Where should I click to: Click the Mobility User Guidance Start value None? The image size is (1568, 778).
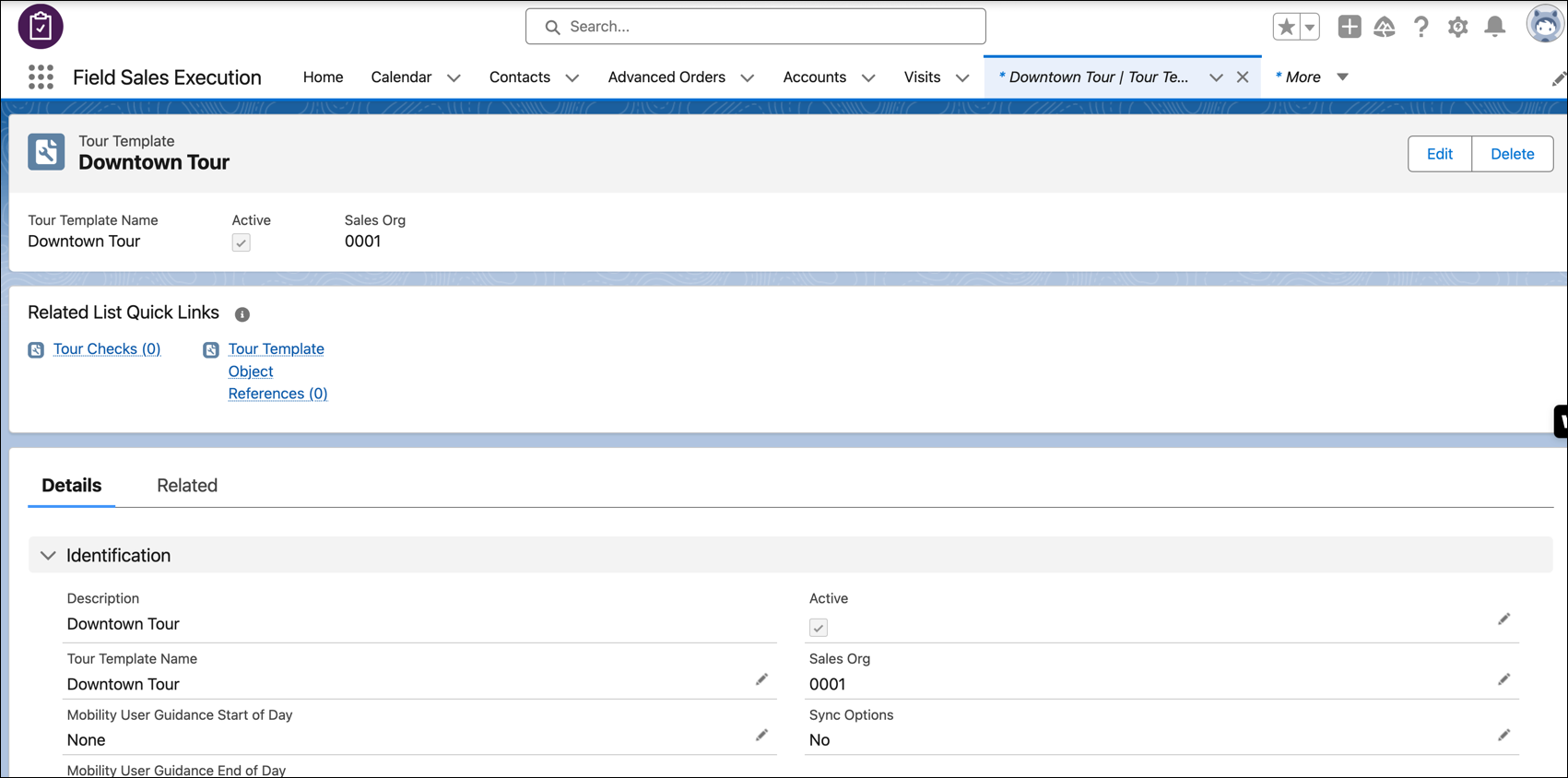(87, 740)
